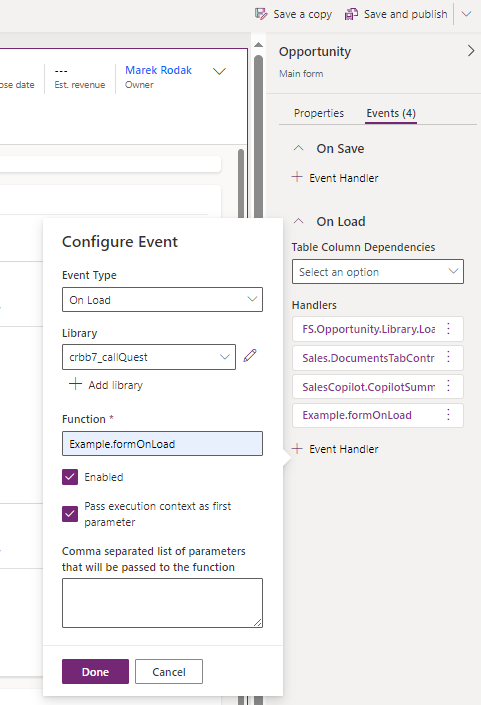Open the Event Type dropdown
481x705 pixels.
(162, 299)
